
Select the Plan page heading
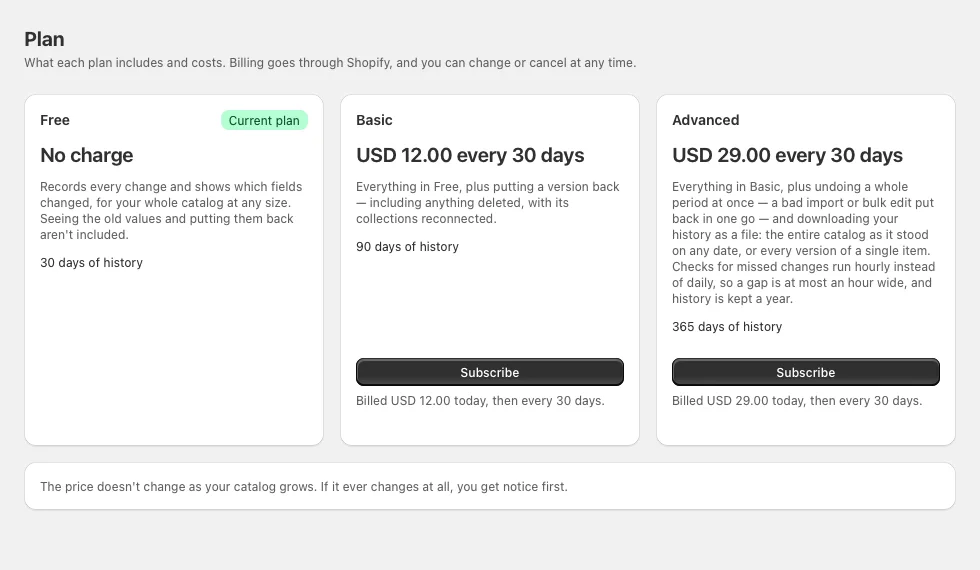point(44,39)
